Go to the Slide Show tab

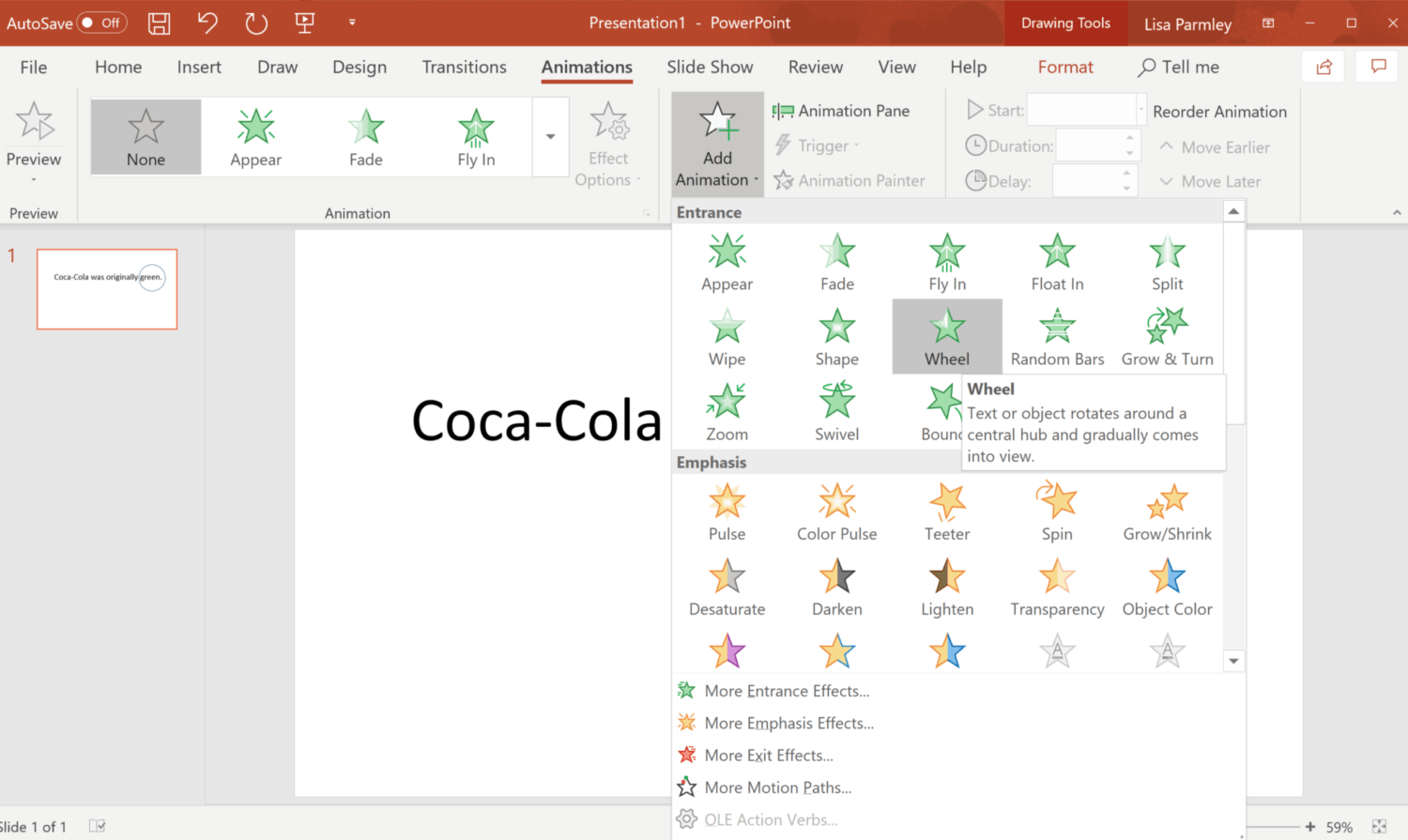click(x=710, y=67)
